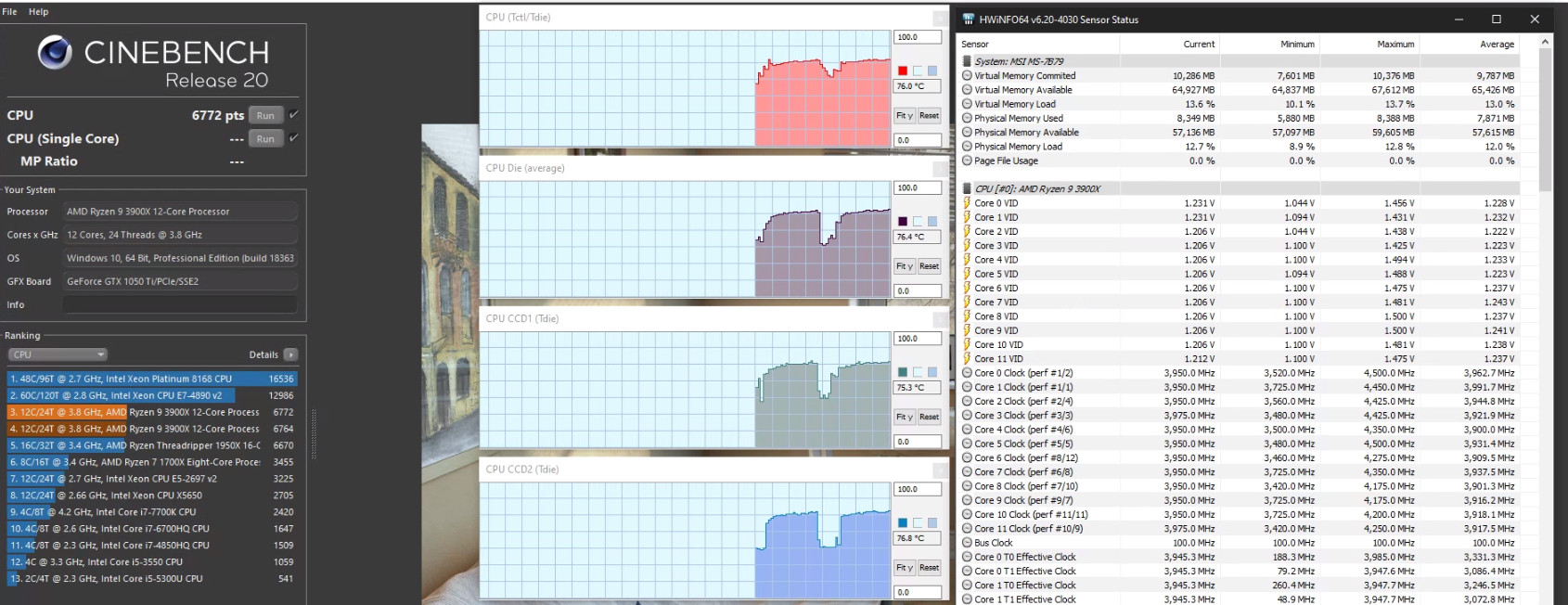Click the chip icon for System: MSI MS-7B79
1568x605 pixels.
click(x=967, y=61)
